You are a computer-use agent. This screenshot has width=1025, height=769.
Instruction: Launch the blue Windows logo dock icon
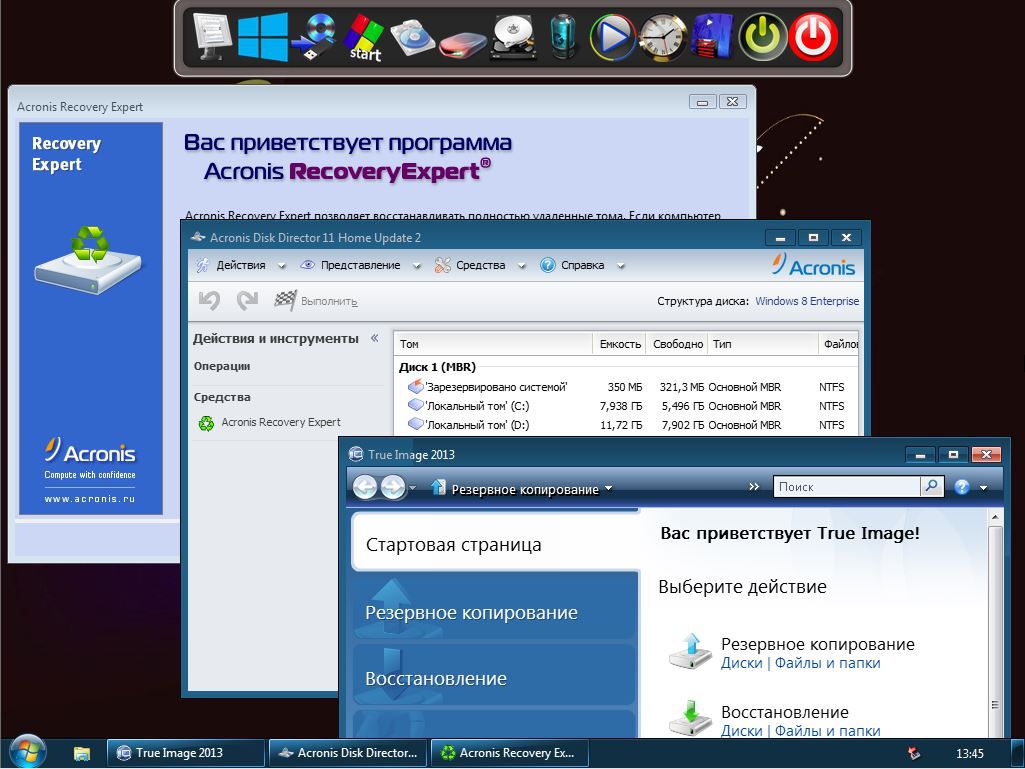coord(263,38)
